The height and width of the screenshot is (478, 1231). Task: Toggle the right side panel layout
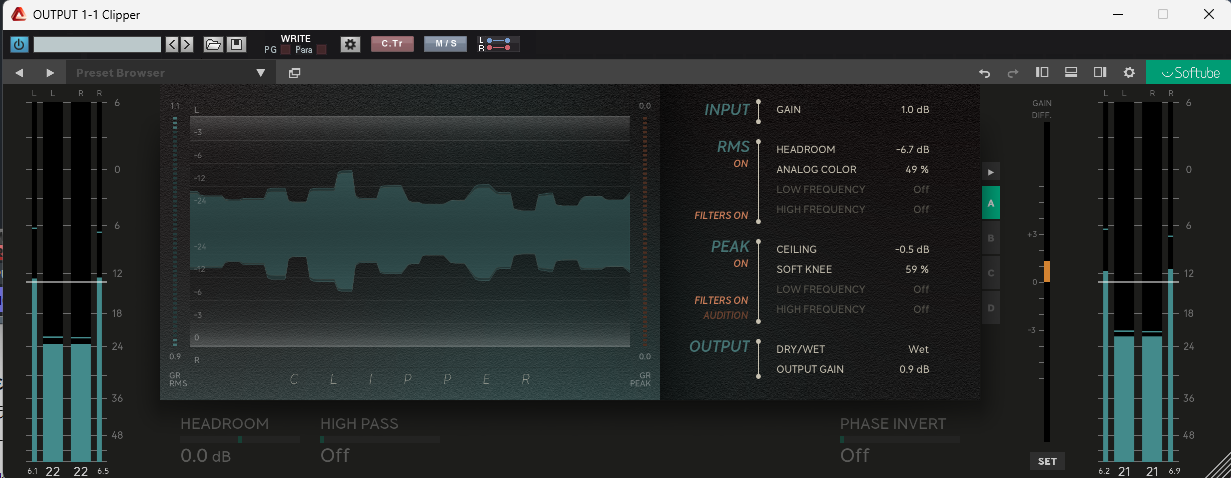pyautogui.click(x=1099, y=72)
